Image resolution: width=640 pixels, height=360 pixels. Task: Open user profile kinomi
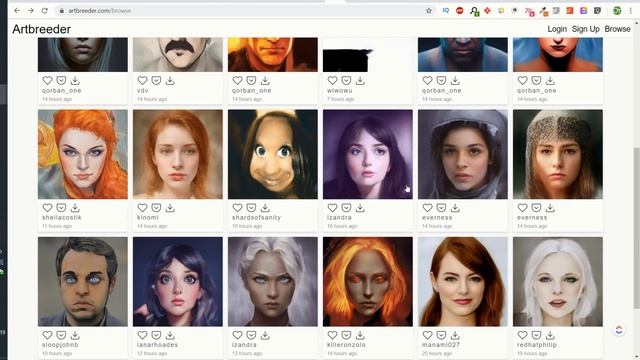148,218
